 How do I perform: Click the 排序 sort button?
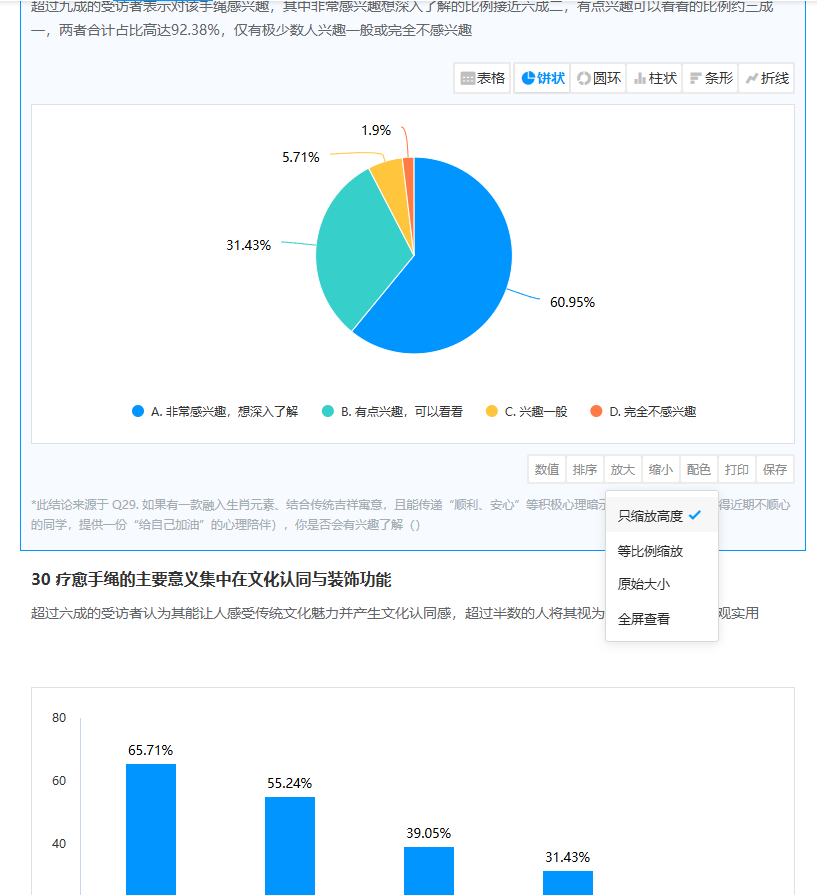585,469
